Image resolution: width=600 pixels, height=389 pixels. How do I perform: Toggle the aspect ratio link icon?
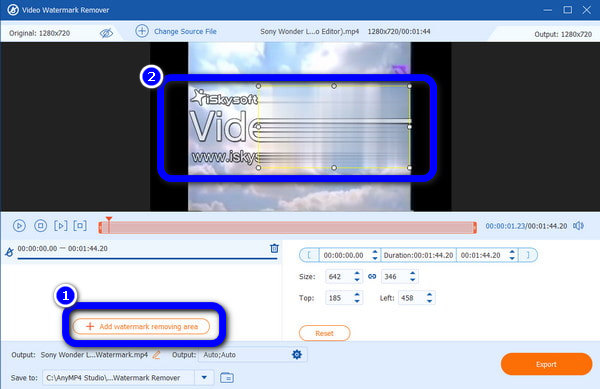pos(372,276)
